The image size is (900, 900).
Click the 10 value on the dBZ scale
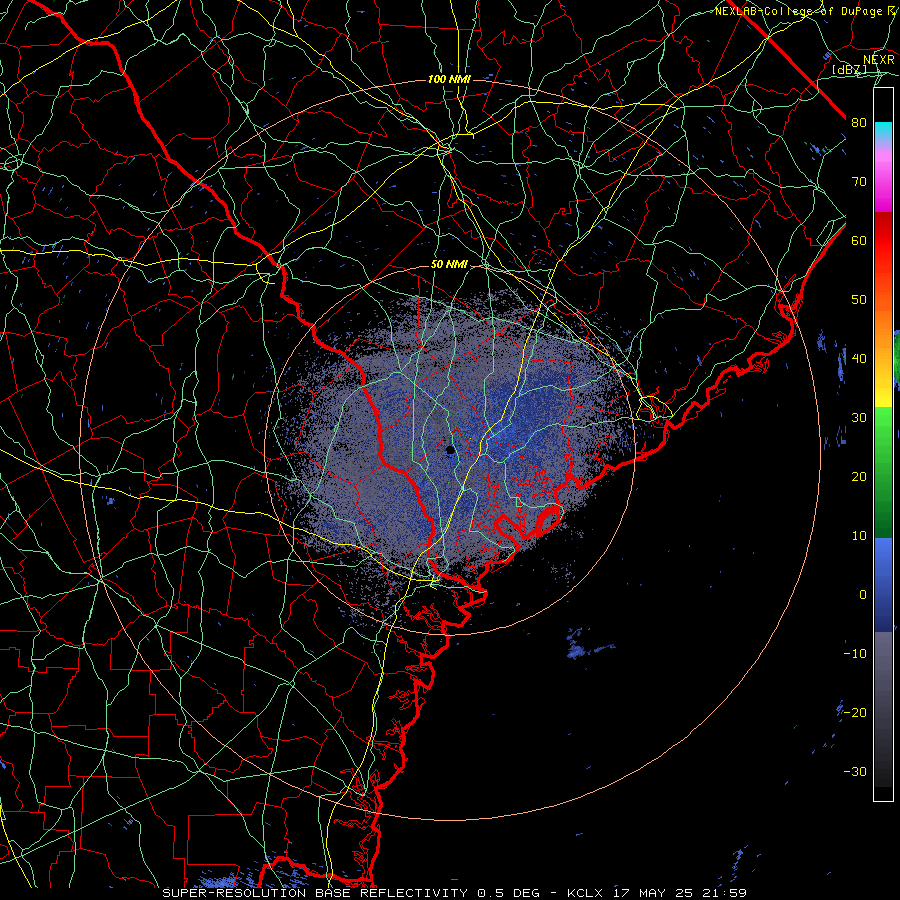859,536
